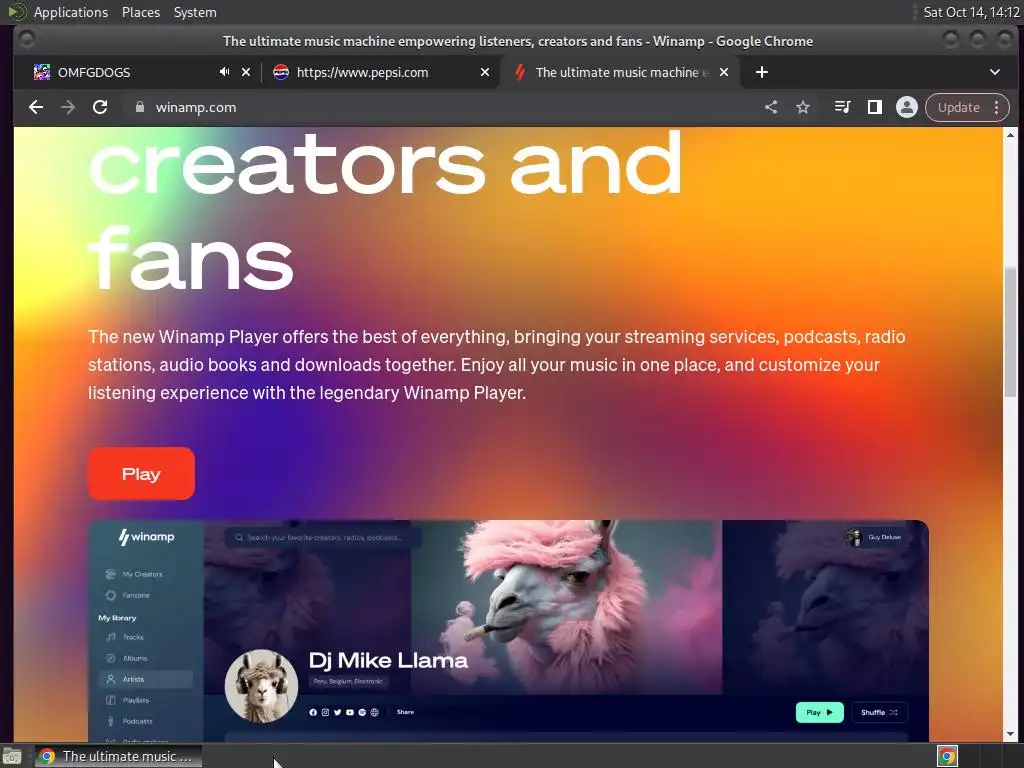The width and height of the screenshot is (1024, 768).
Task: Click the Facebook icon under Dj Mike Llama
Action: tap(313, 712)
